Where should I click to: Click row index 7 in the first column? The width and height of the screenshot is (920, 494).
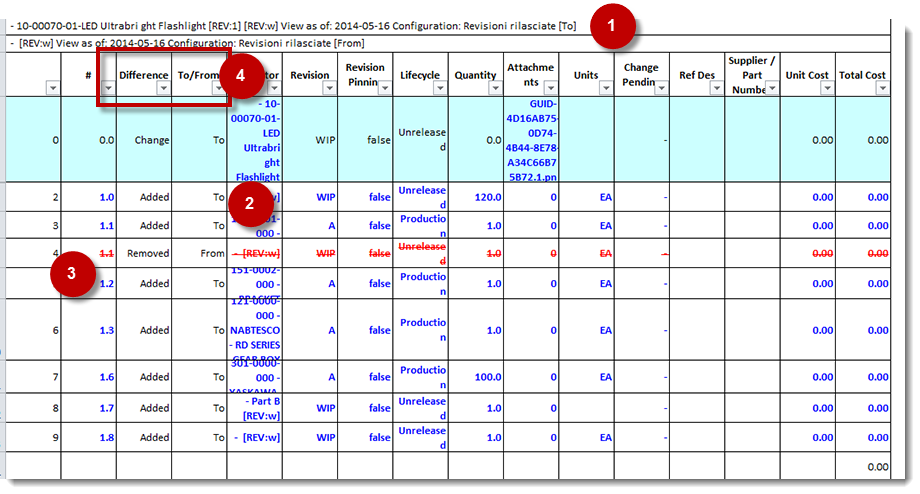coord(33,377)
